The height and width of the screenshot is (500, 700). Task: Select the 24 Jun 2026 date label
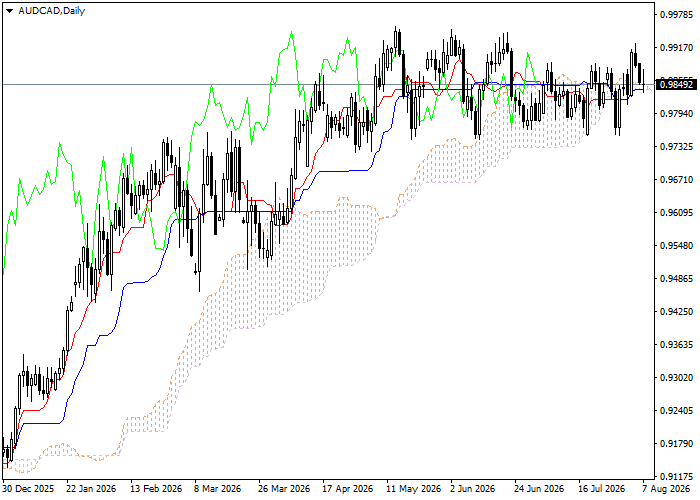(x=539, y=489)
